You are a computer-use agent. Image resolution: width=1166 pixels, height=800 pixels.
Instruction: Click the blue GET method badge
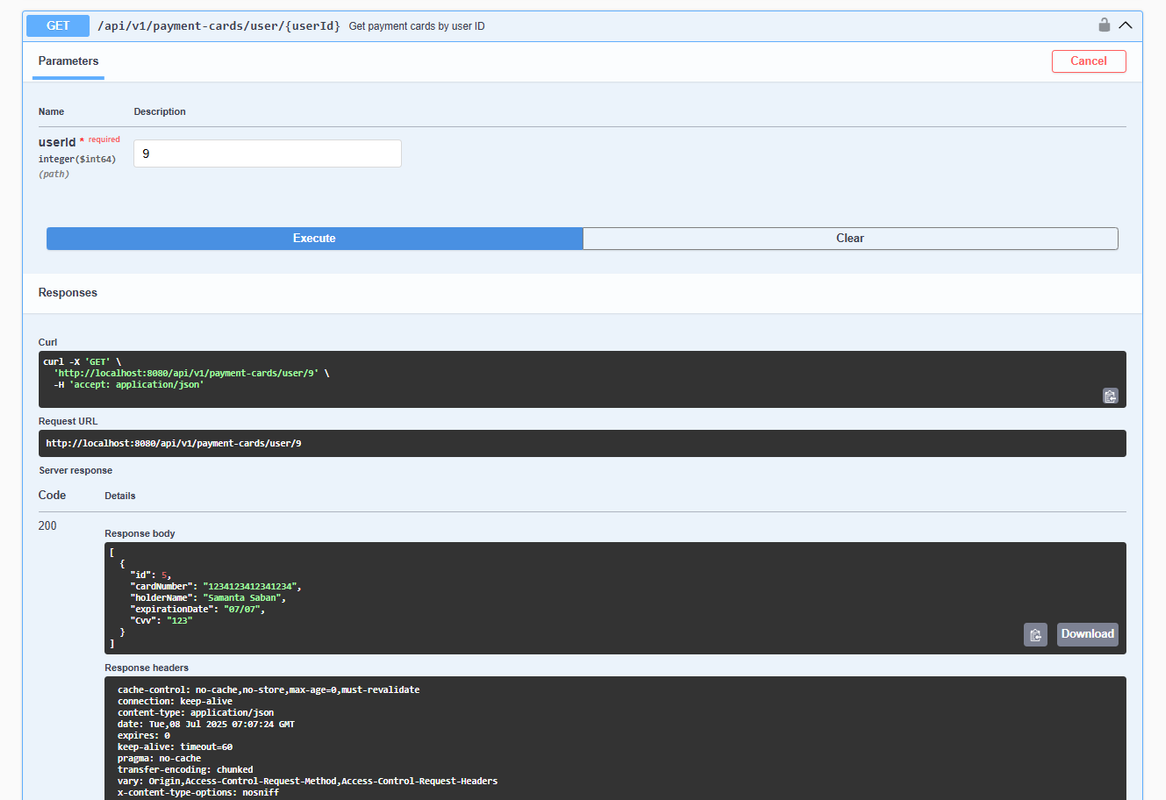coord(58,26)
